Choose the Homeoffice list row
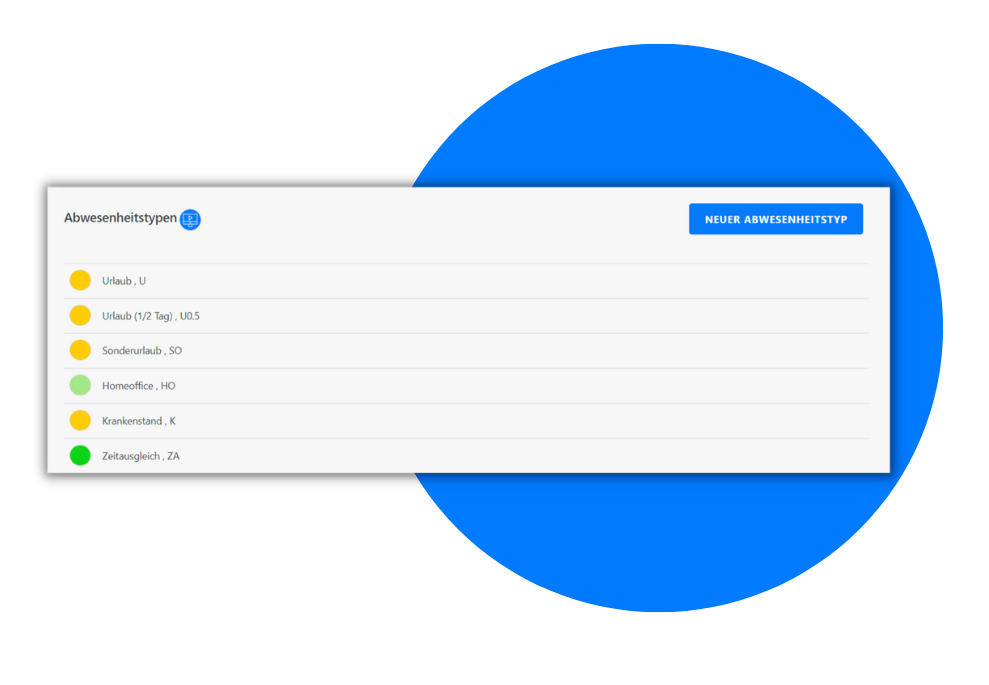This screenshot has width=989, height=685. point(466,386)
